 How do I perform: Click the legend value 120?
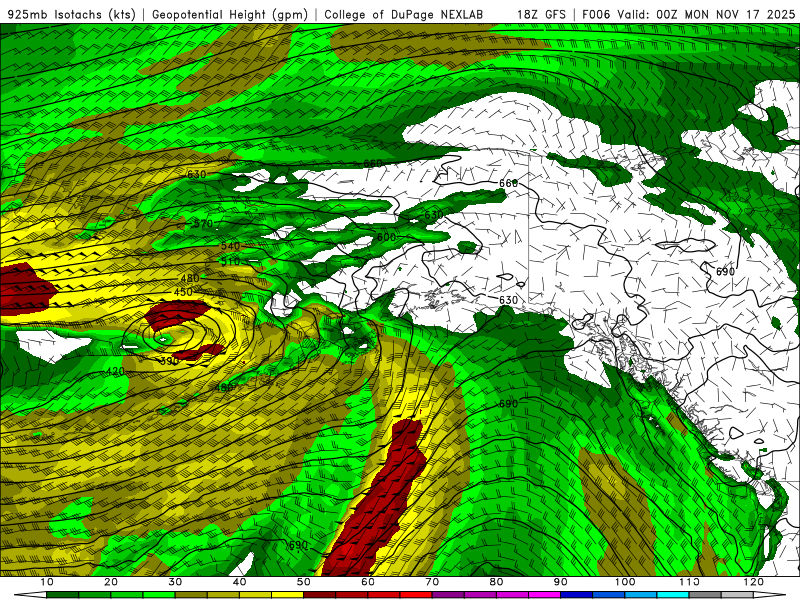point(754,582)
